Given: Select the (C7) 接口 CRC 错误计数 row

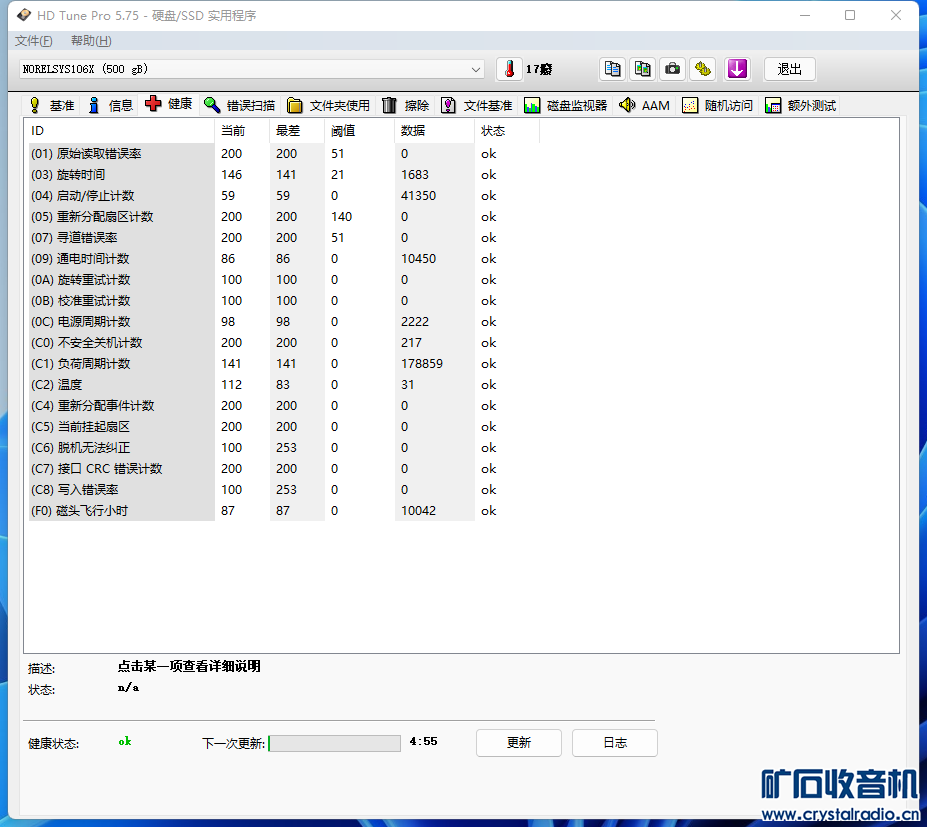Looking at the screenshot, I should [284, 468].
